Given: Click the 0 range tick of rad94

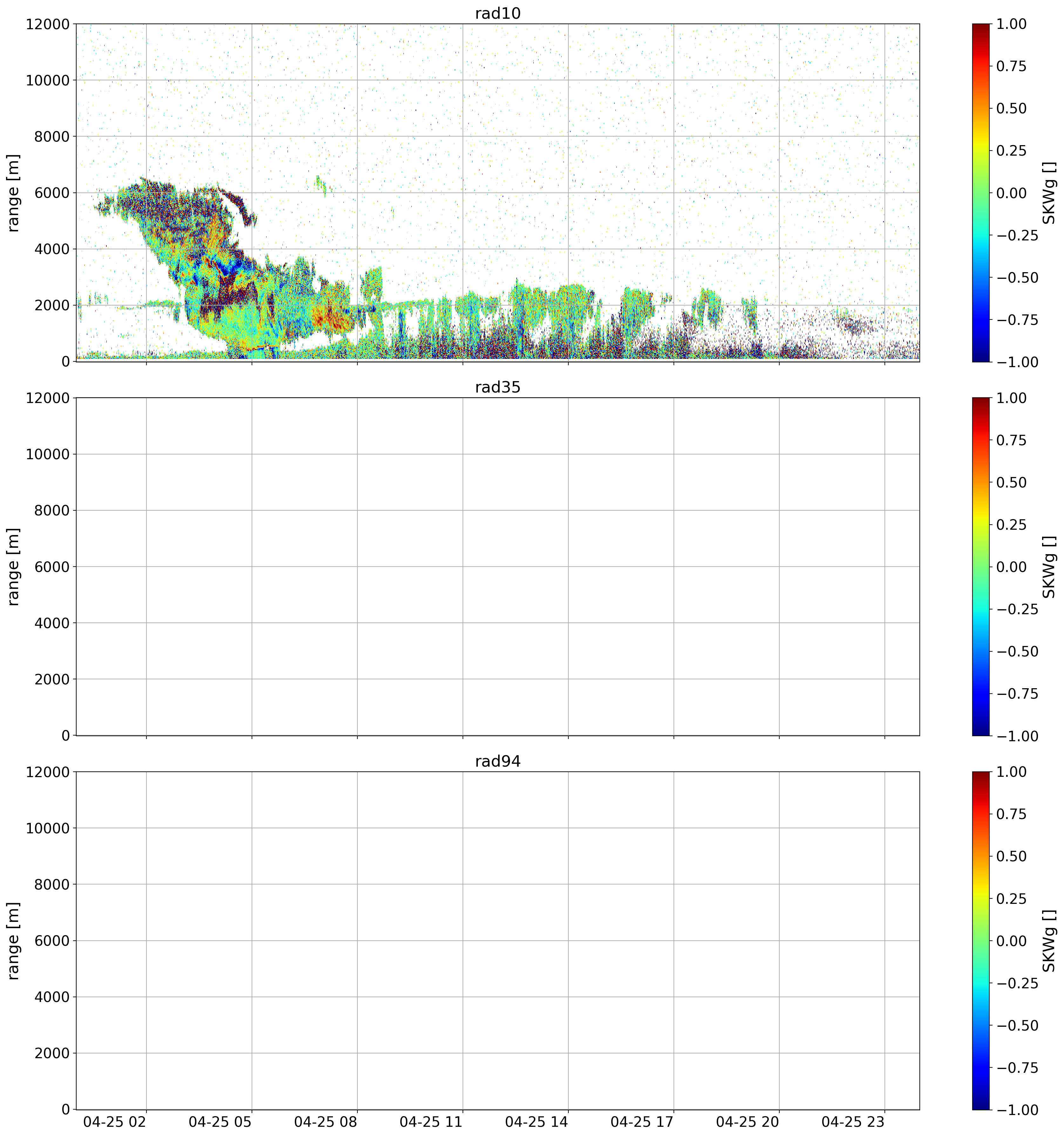Looking at the screenshot, I should (x=66, y=1109).
